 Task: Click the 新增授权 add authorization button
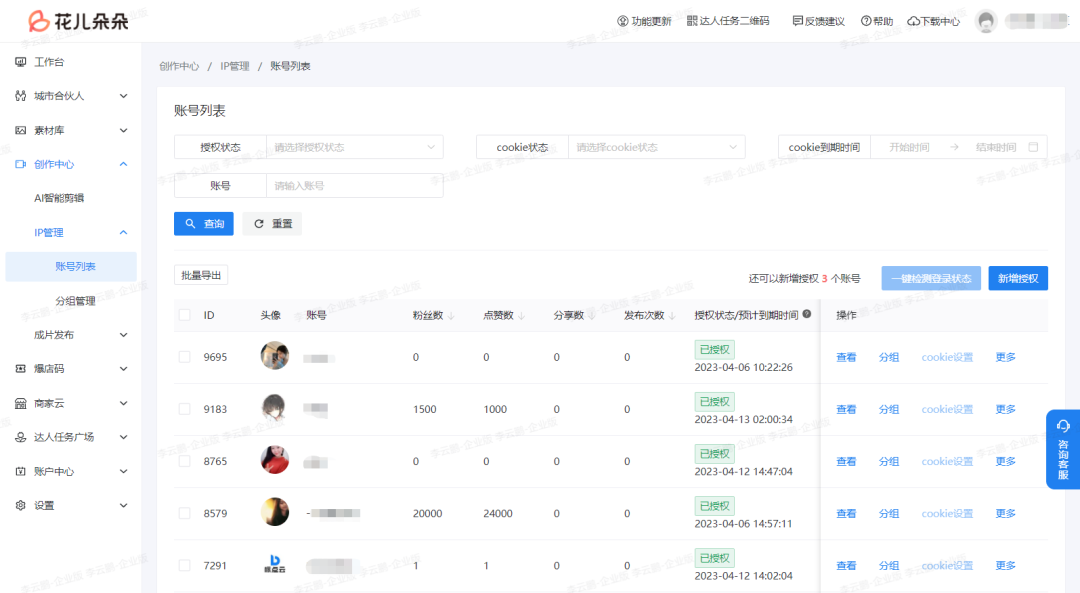pos(1018,278)
